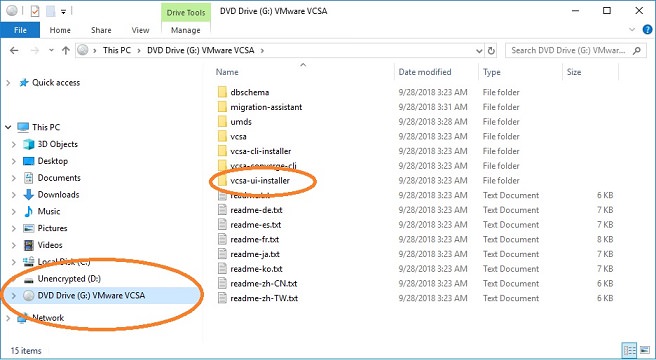The width and height of the screenshot is (656, 360).
Task: Open the File menu
Action: click(x=20, y=30)
